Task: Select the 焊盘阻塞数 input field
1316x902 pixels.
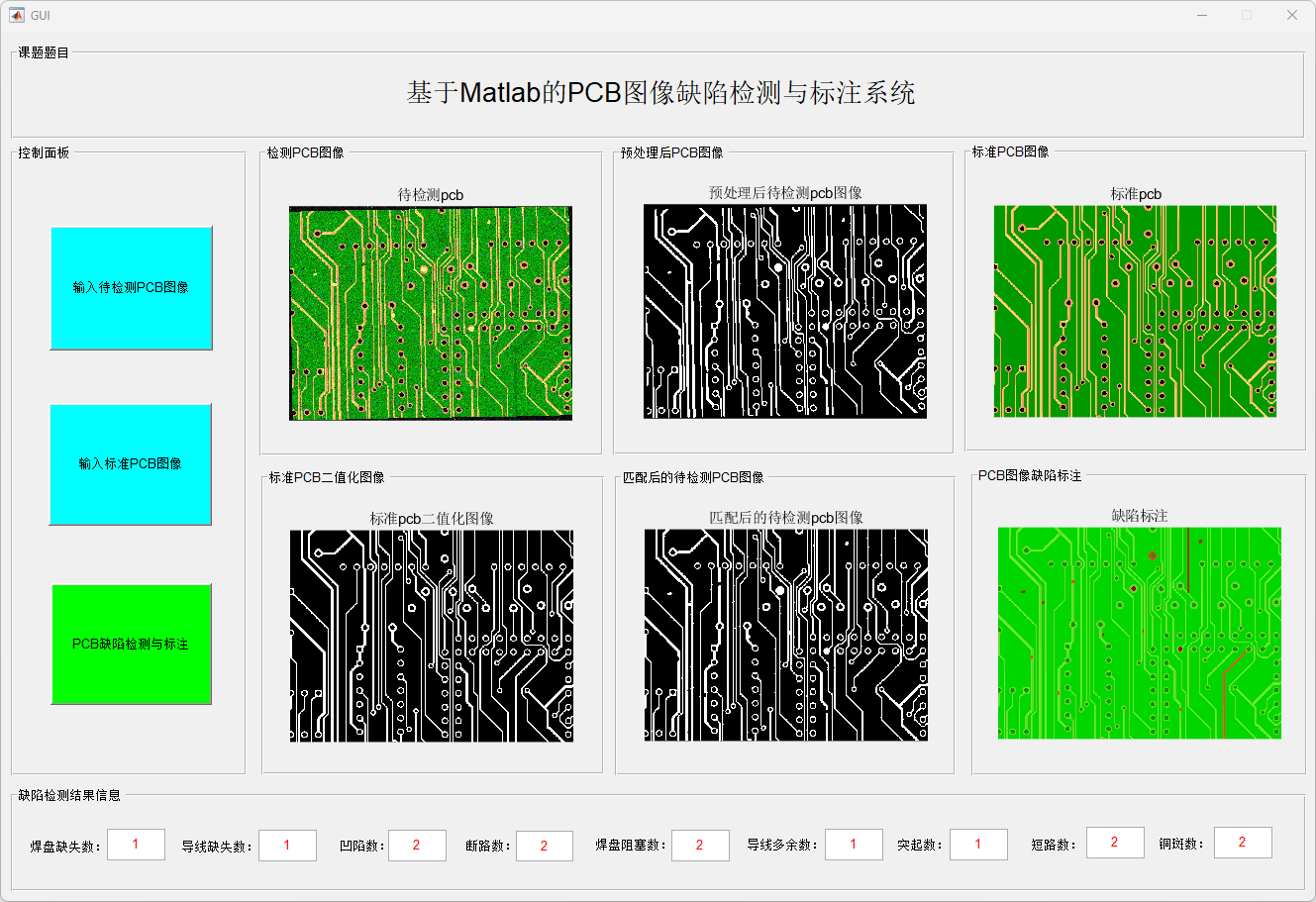Action: point(699,845)
